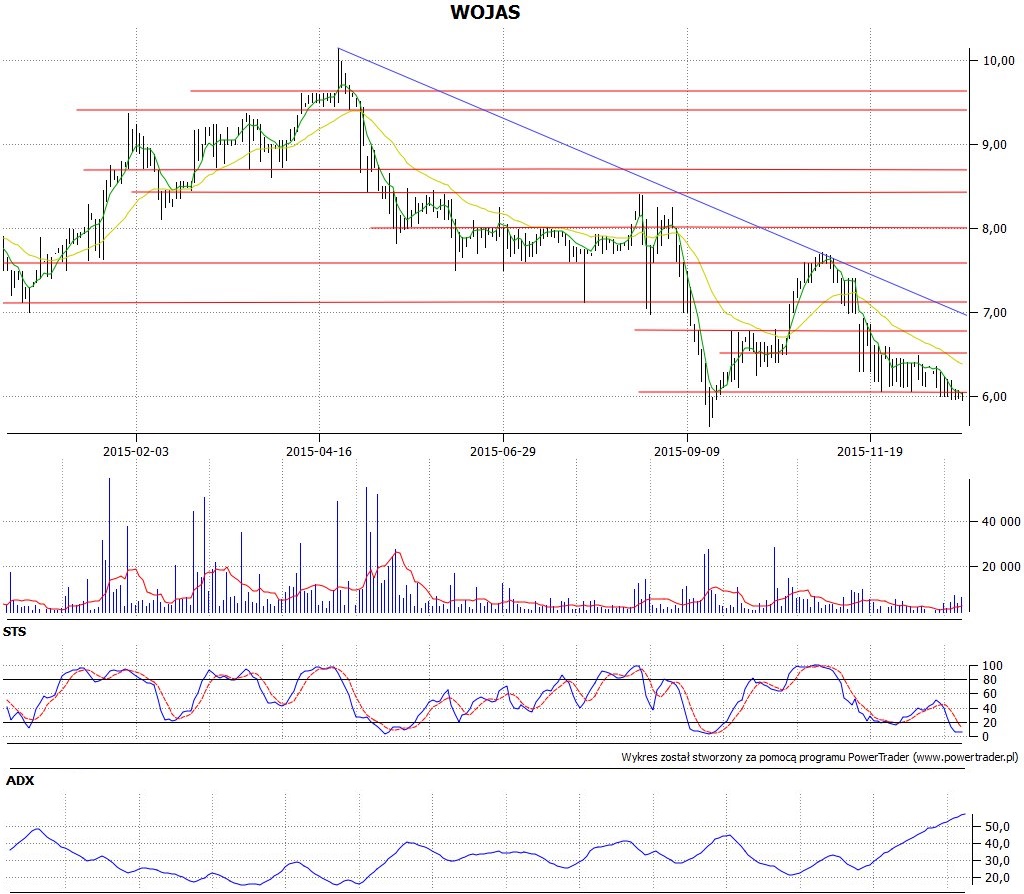The width and height of the screenshot is (1024, 894).
Task: Click the ADX axis value 40,0
Action: tap(997, 844)
